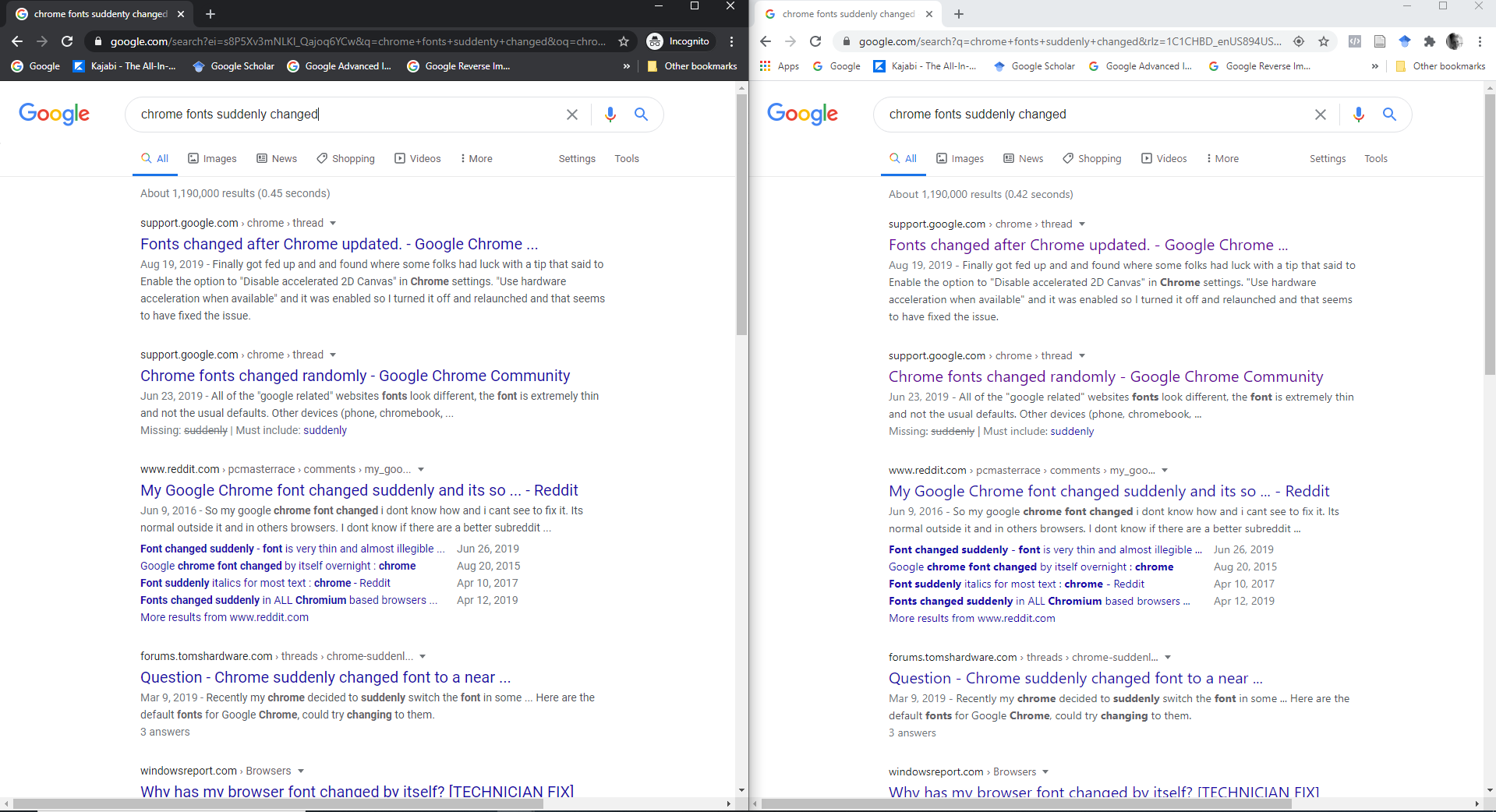The height and width of the screenshot is (812, 1496).
Task: Open the Apps shortcut in the right window
Action: [780, 66]
